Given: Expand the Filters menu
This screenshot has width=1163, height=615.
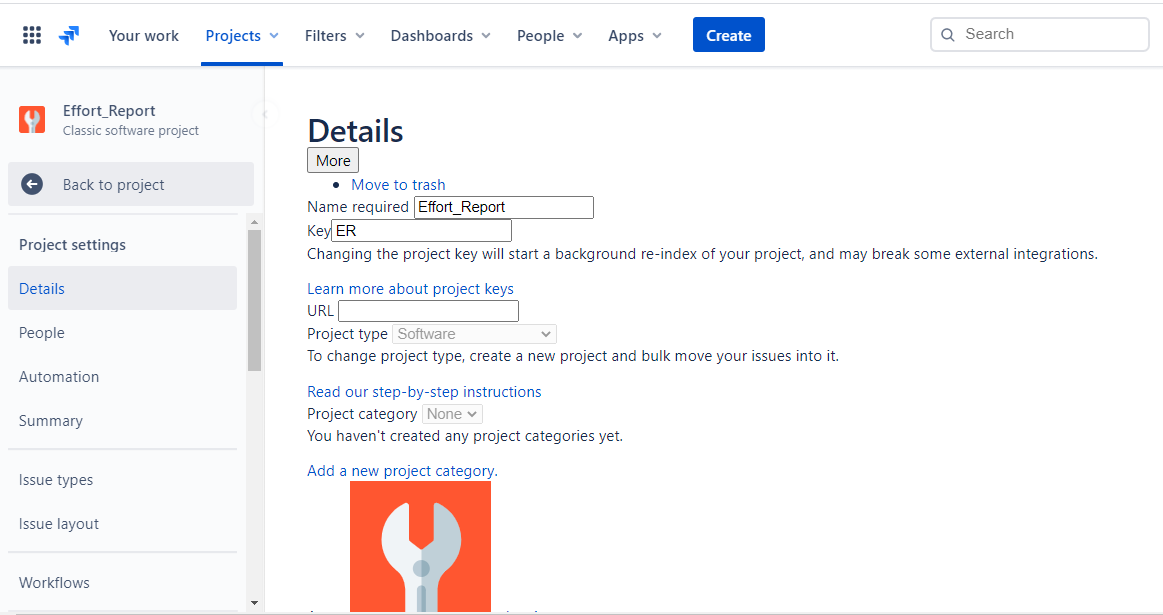Looking at the screenshot, I should (335, 36).
